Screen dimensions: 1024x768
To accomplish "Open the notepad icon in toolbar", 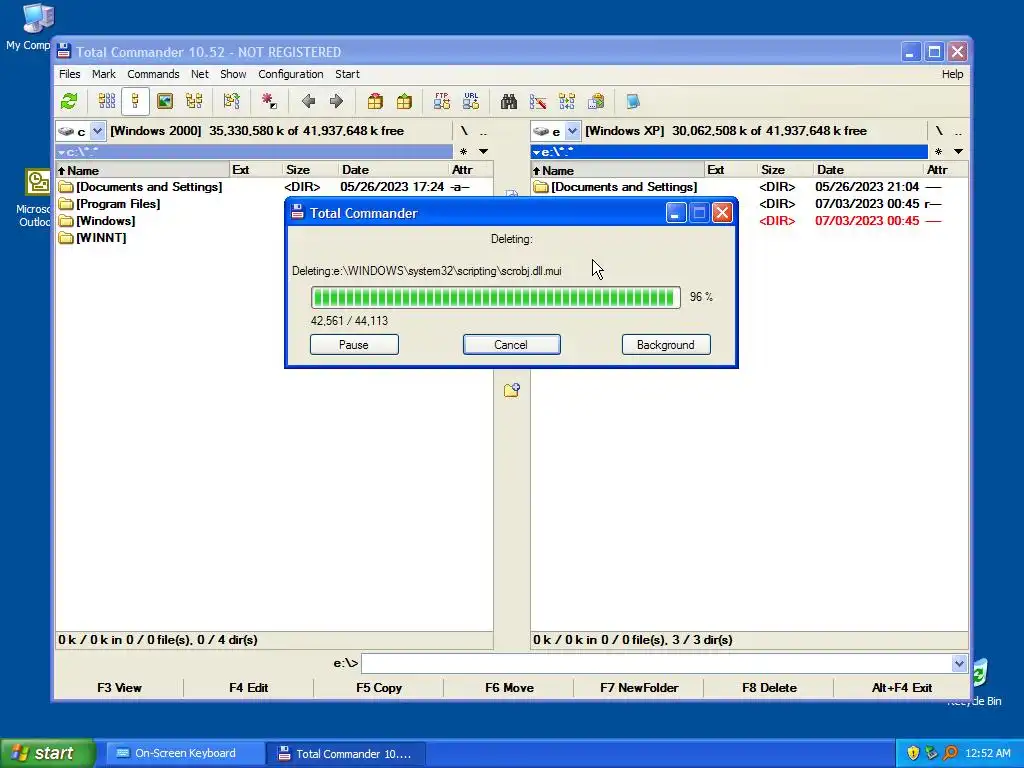I will tap(633, 101).
